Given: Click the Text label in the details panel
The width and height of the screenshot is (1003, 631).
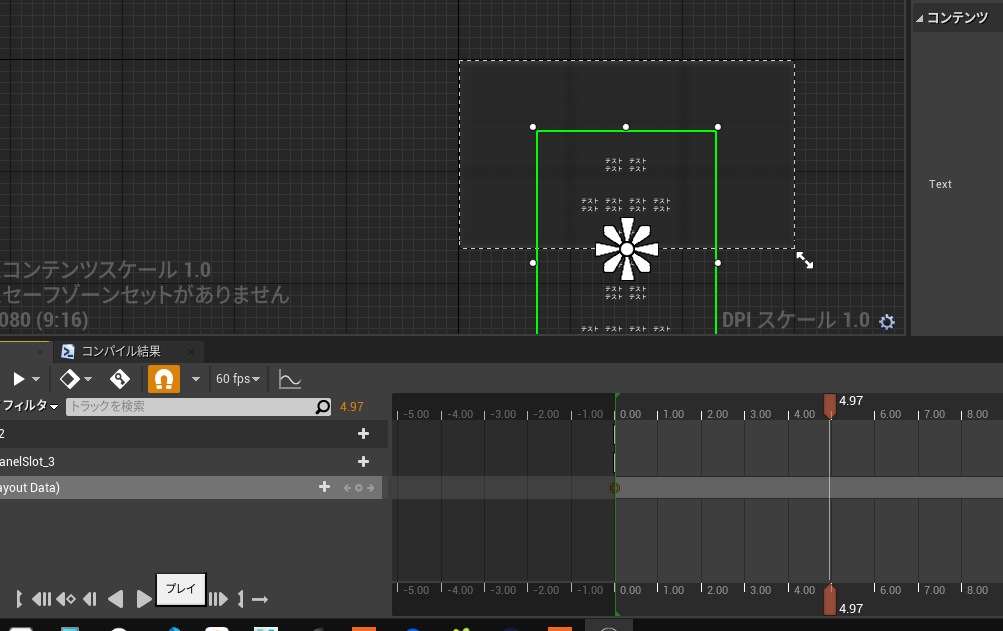Looking at the screenshot, I should click(x=940, y=184).
